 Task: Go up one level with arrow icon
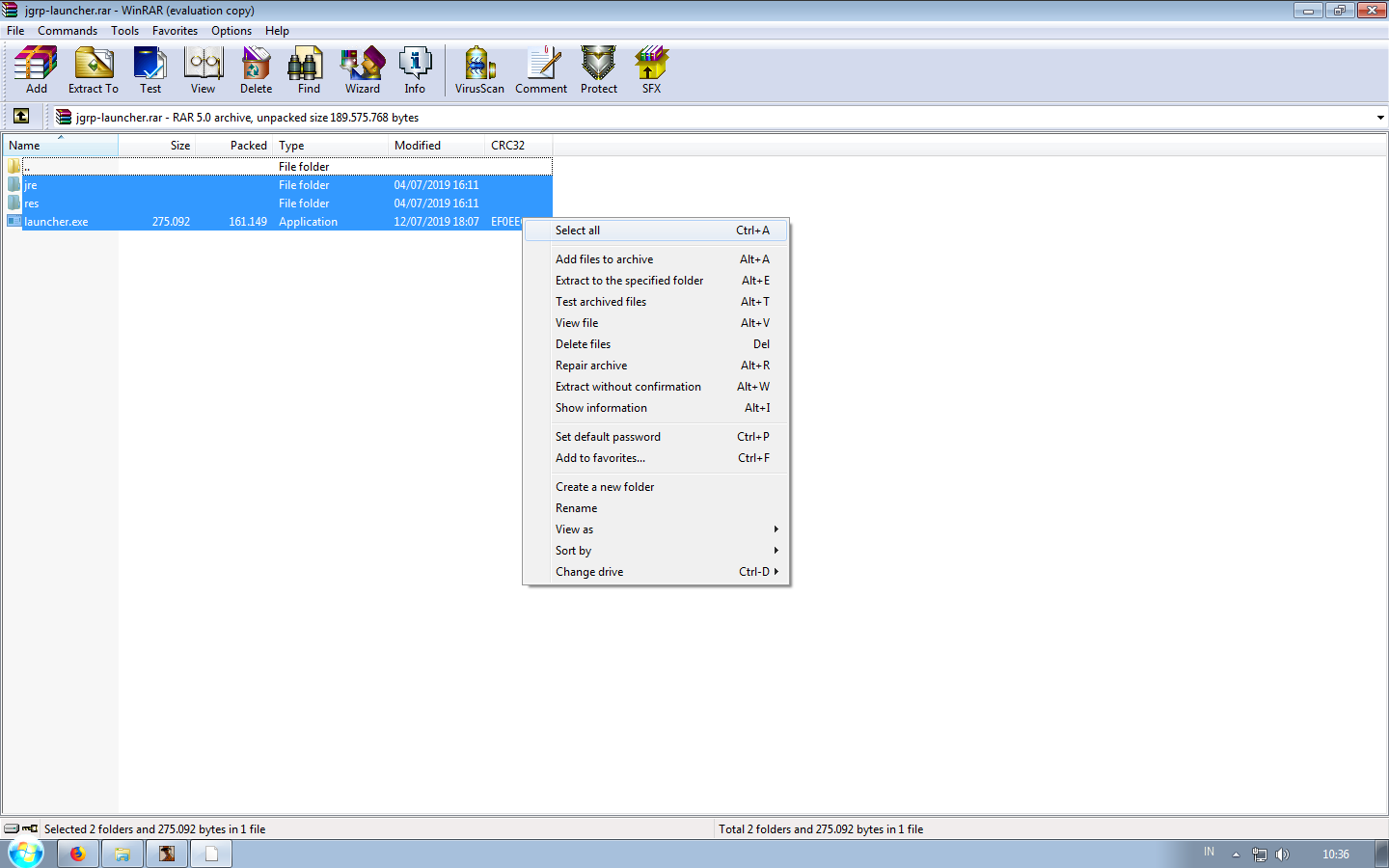click(x=21, y=117)
